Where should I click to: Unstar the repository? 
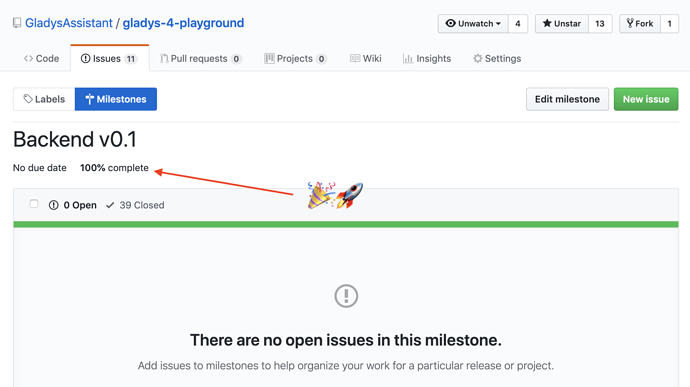(562, 24)
